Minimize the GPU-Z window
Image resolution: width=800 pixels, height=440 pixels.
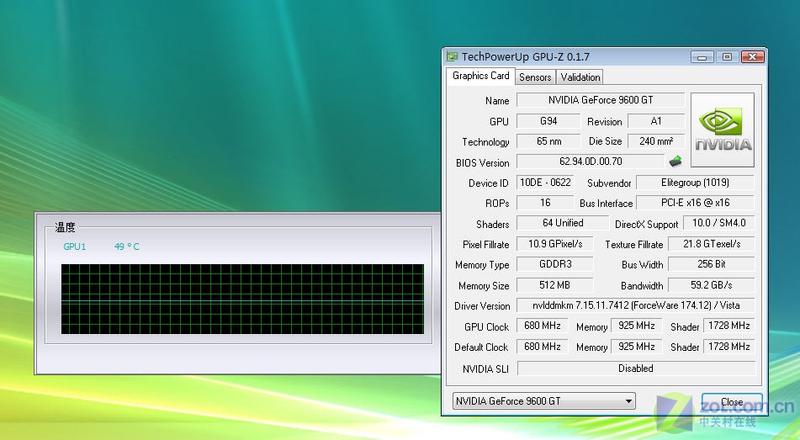pyautogui.click(x=702, y=57)
